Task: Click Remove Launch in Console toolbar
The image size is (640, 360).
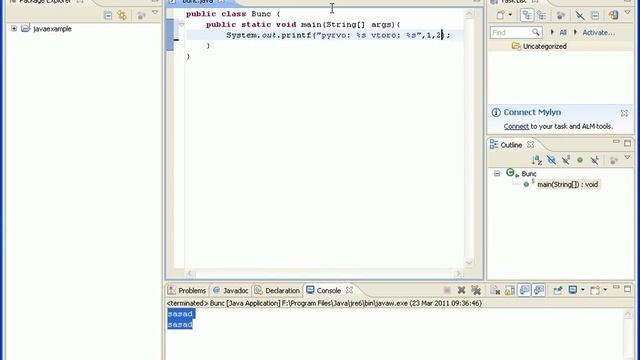Action: coord(461,290)
